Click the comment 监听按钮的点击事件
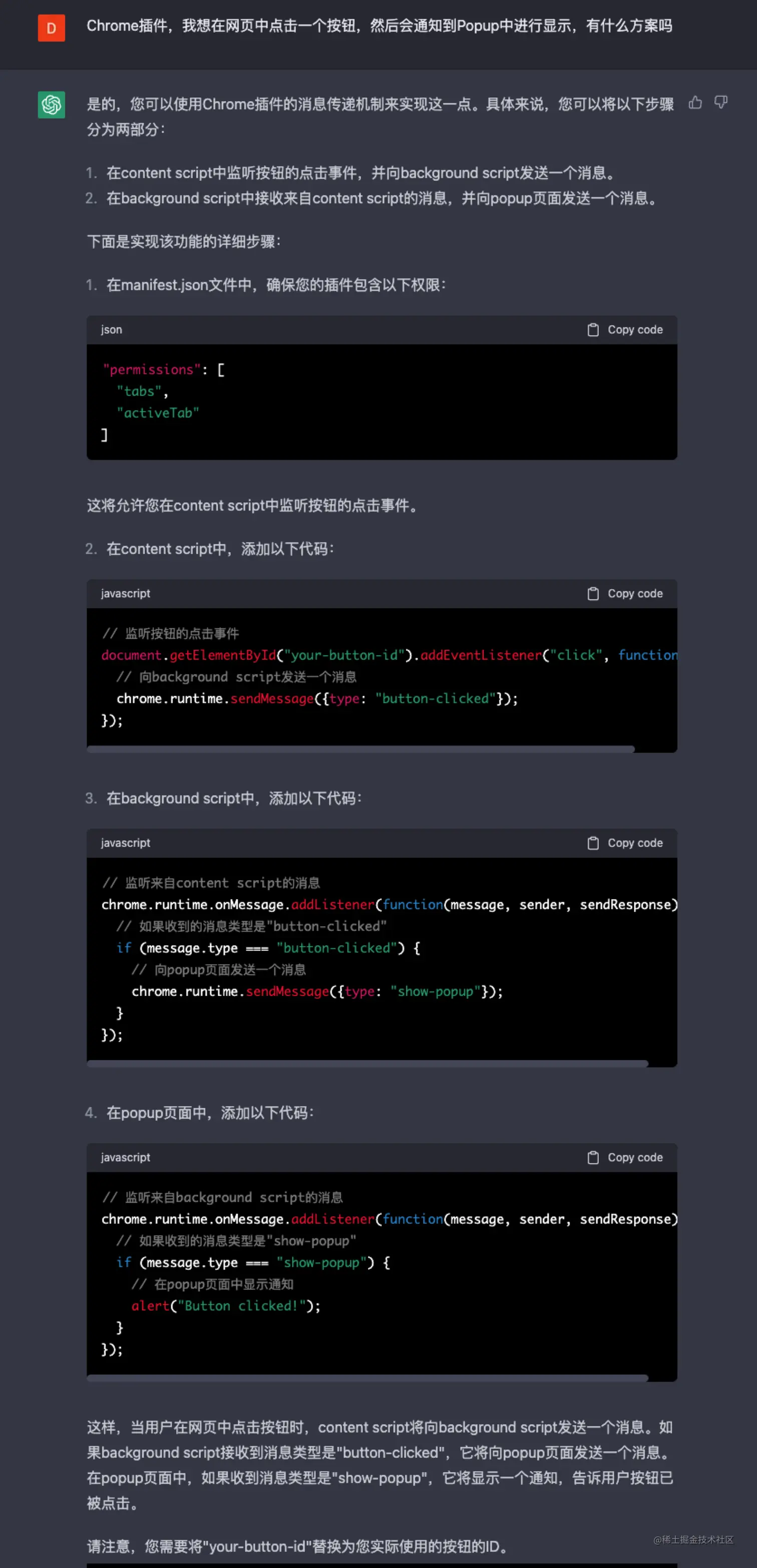Image resolution: width=757 pixels, height=1568 pixels. (170, 634)
